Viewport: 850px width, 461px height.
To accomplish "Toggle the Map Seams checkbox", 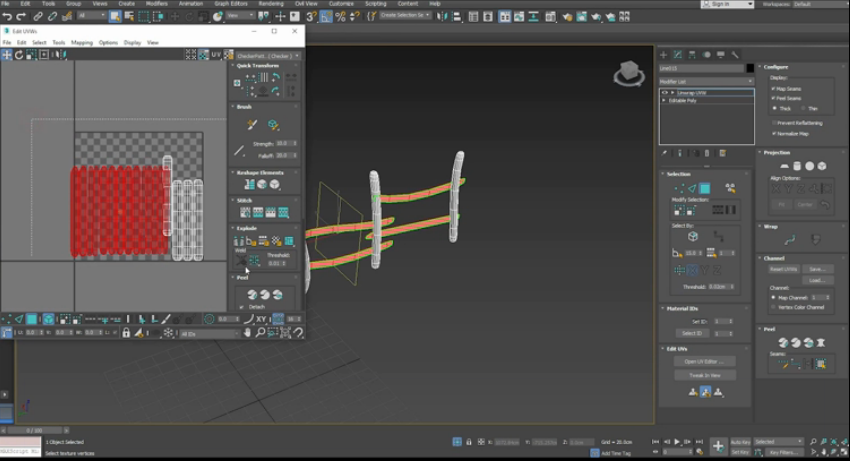I will coord(773,88).
